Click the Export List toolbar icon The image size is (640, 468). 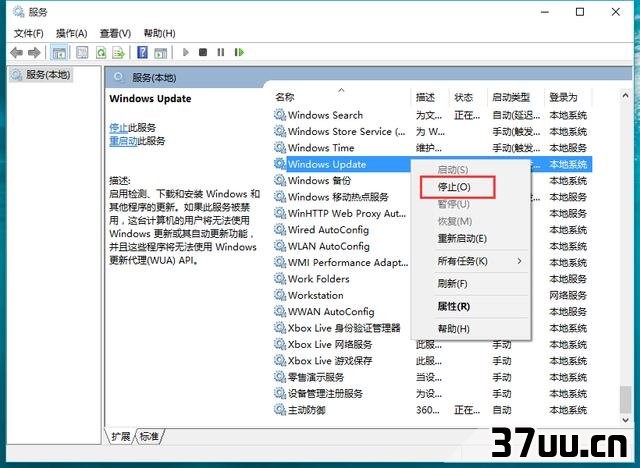pyautogui.click(x=119, y=52)
